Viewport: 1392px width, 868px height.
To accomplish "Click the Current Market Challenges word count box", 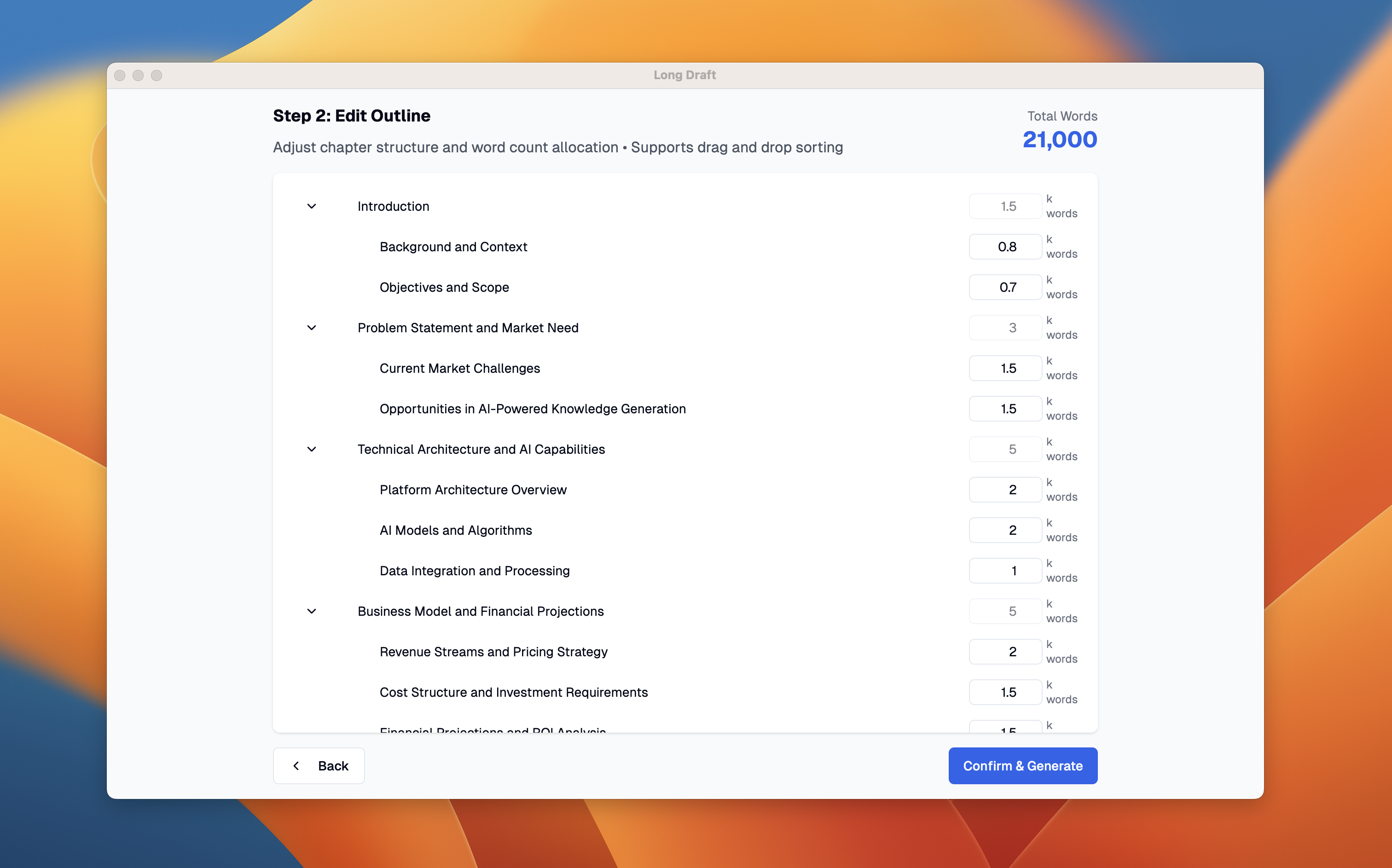I will click(1005, 367).
